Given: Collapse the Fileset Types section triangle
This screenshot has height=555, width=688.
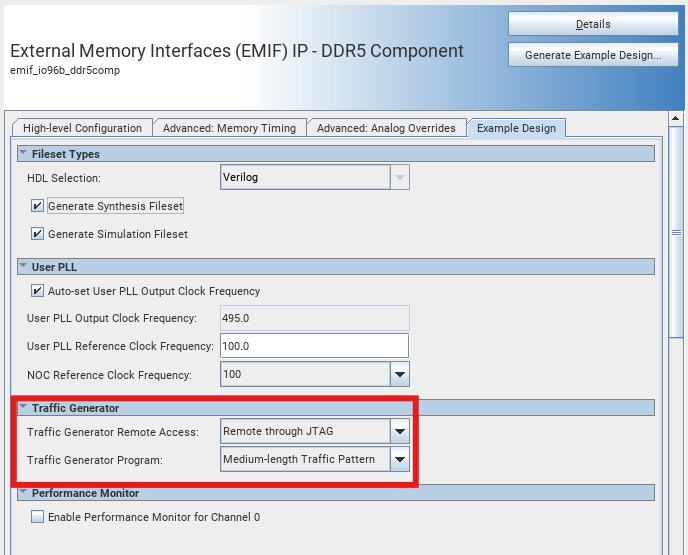Looking at the screenshot, I should [23, 154].
